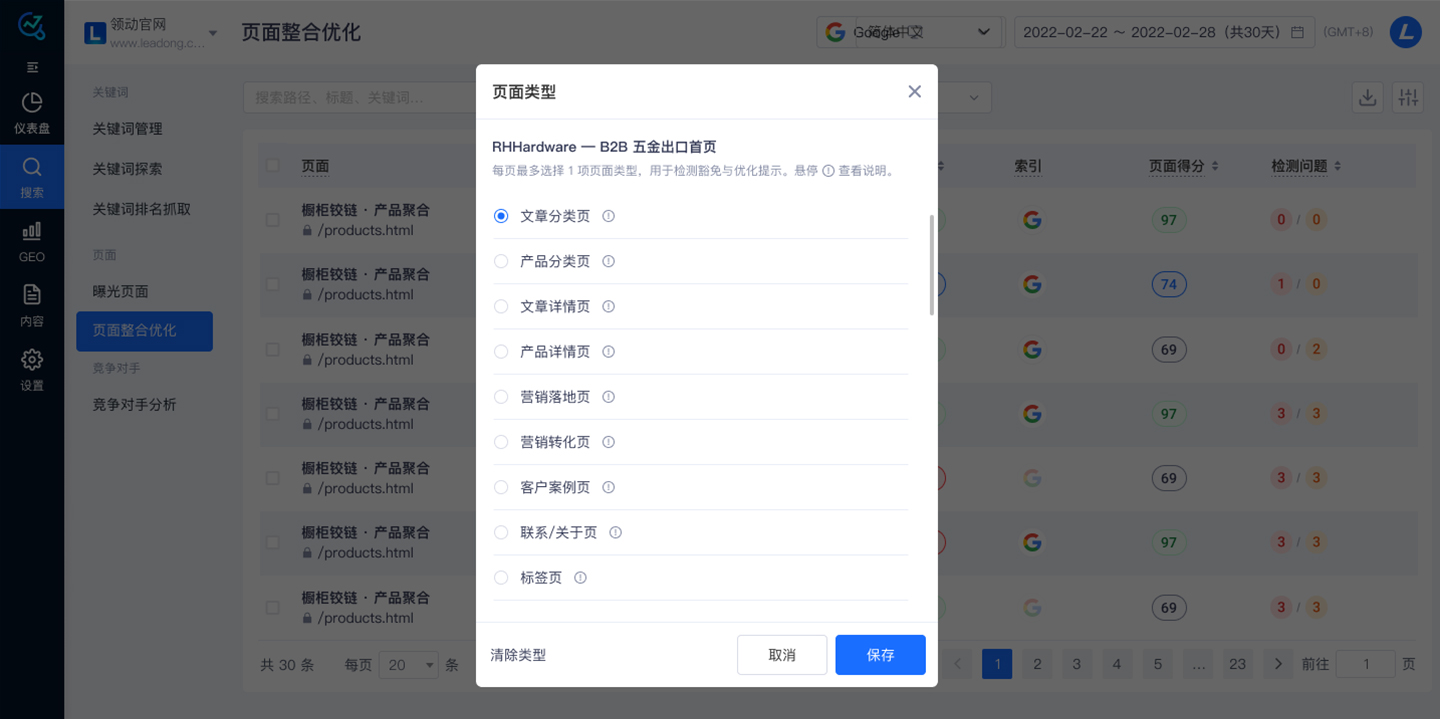Select the 文章分类页 radio option
1440x719 pixels.
coord(501,216)
